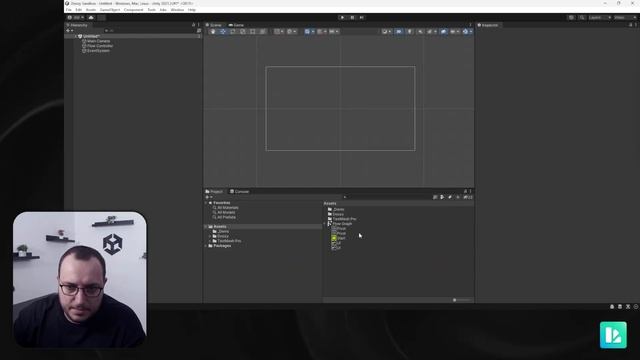Open the Assets menu
Viewport: 640px width, 360px height.
[91, 10]
